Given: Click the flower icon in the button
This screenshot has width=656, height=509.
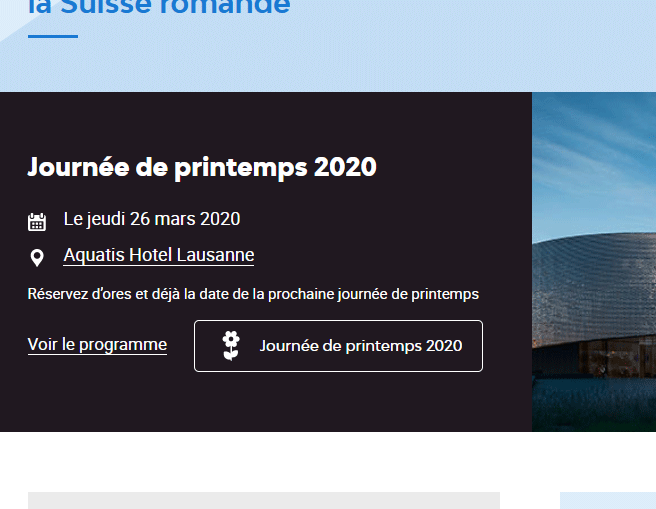Looking at the screenshot, I should coord(231,346).
